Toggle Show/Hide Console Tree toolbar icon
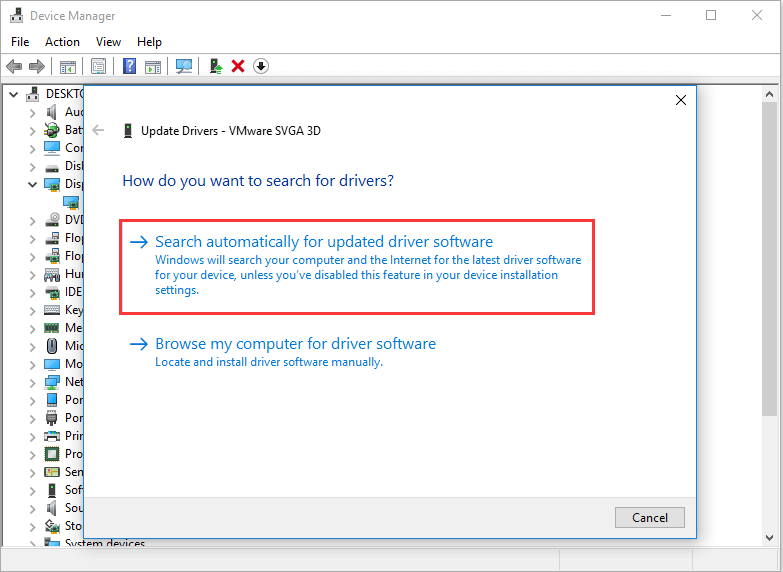The height and width of the screenshot is (572, 783). coord(68,66)
